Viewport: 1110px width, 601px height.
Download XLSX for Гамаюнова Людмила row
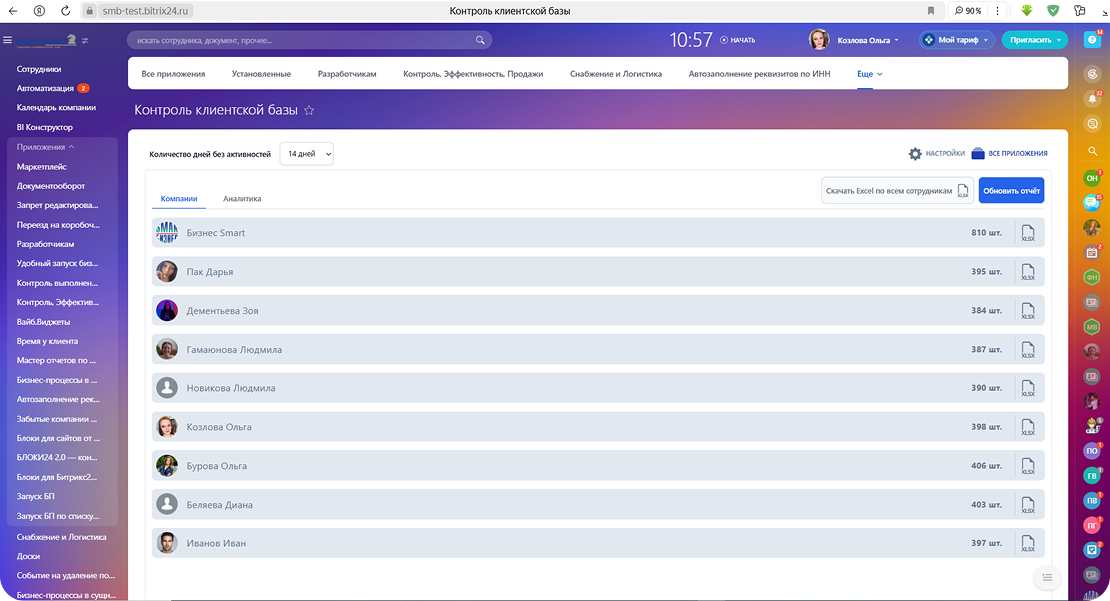[1028, 350]
